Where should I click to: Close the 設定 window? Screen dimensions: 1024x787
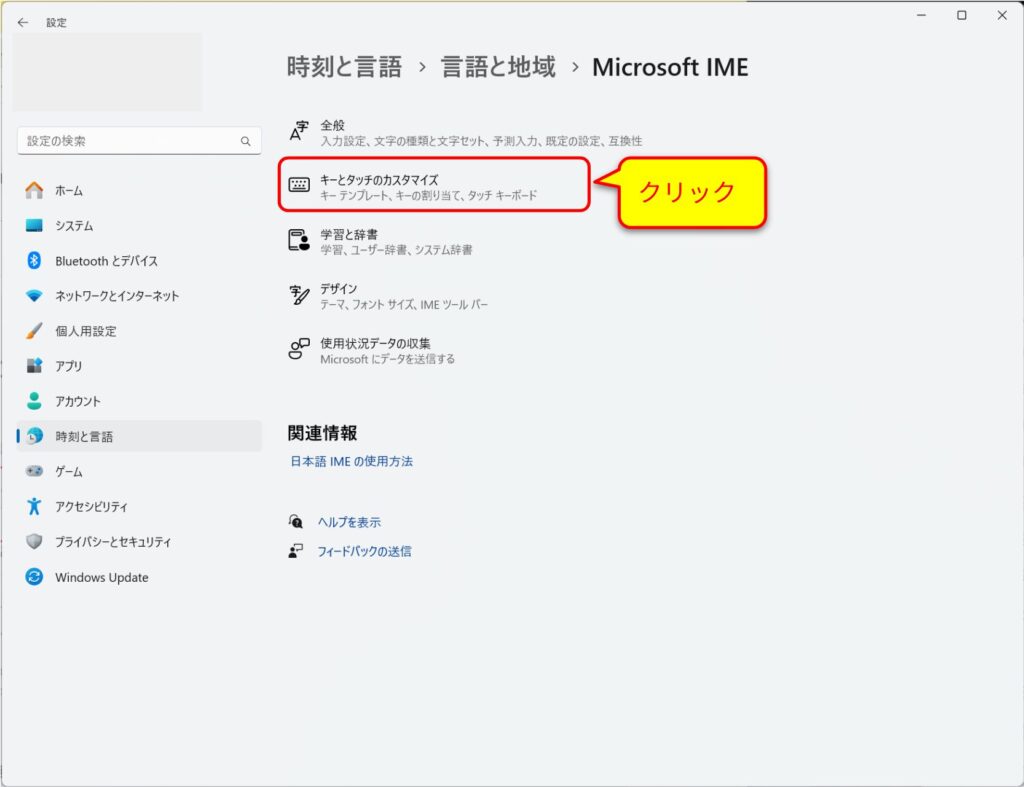pos(1002,15)
